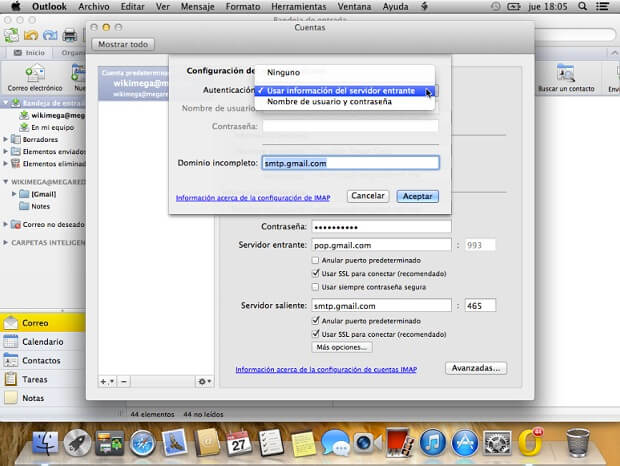Switch to the Inicio ribbon tab

pyautogui.click(x=30, y=53)
